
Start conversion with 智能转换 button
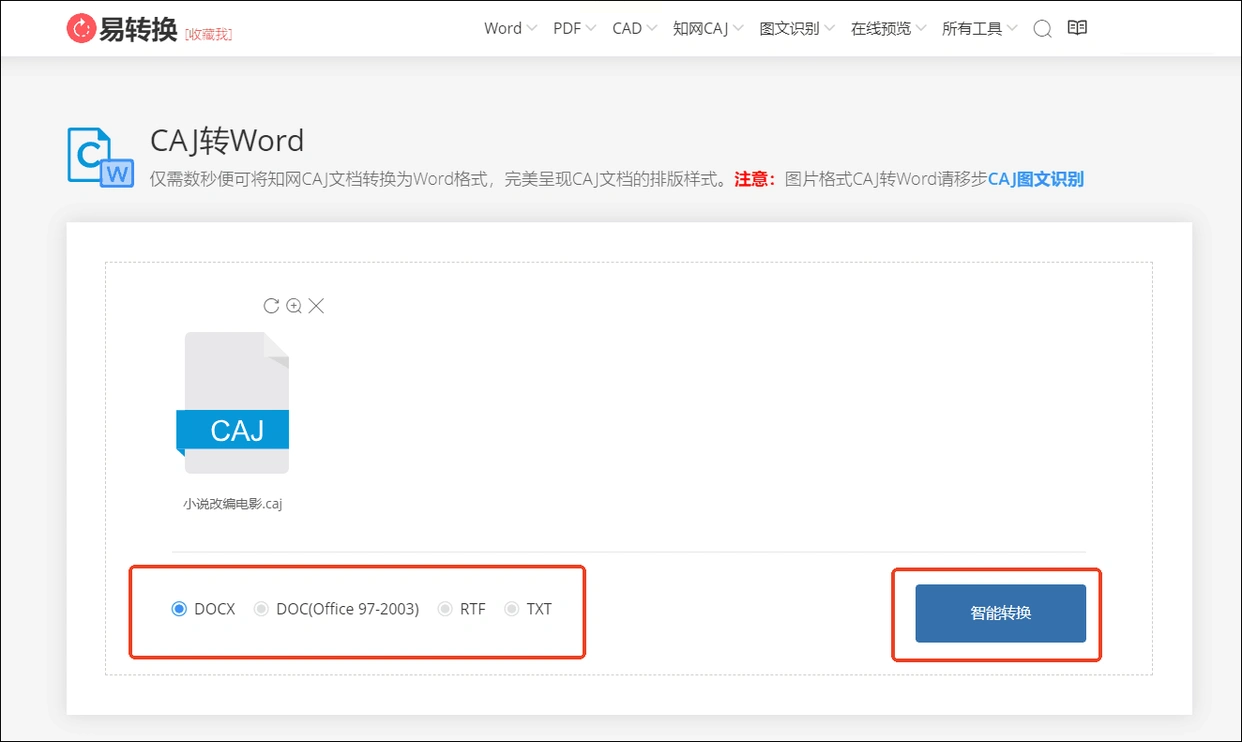[1001, 613]
